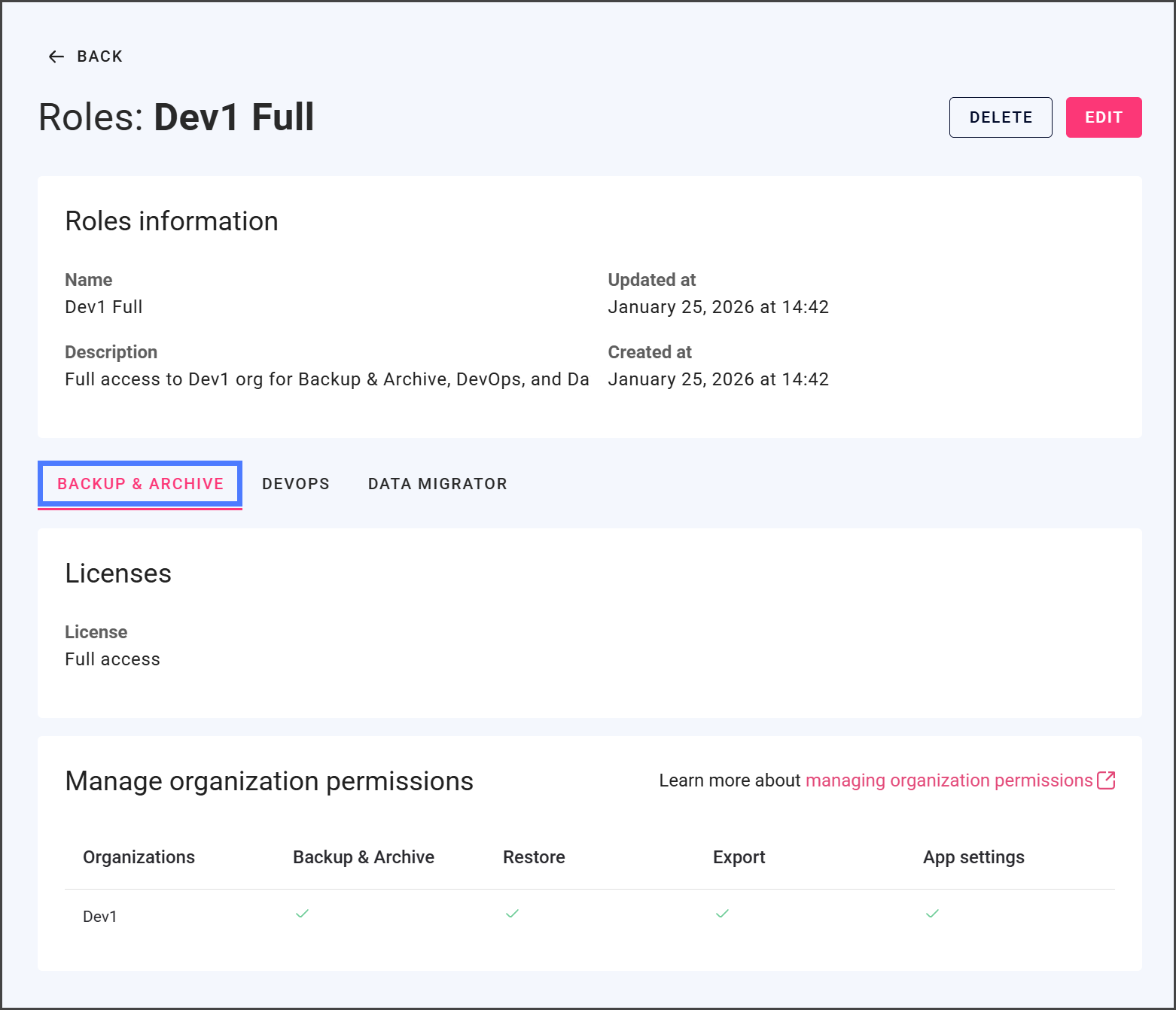Go back using the BACK label
The image size is (1176, 1010).
[x=99, y=56]
